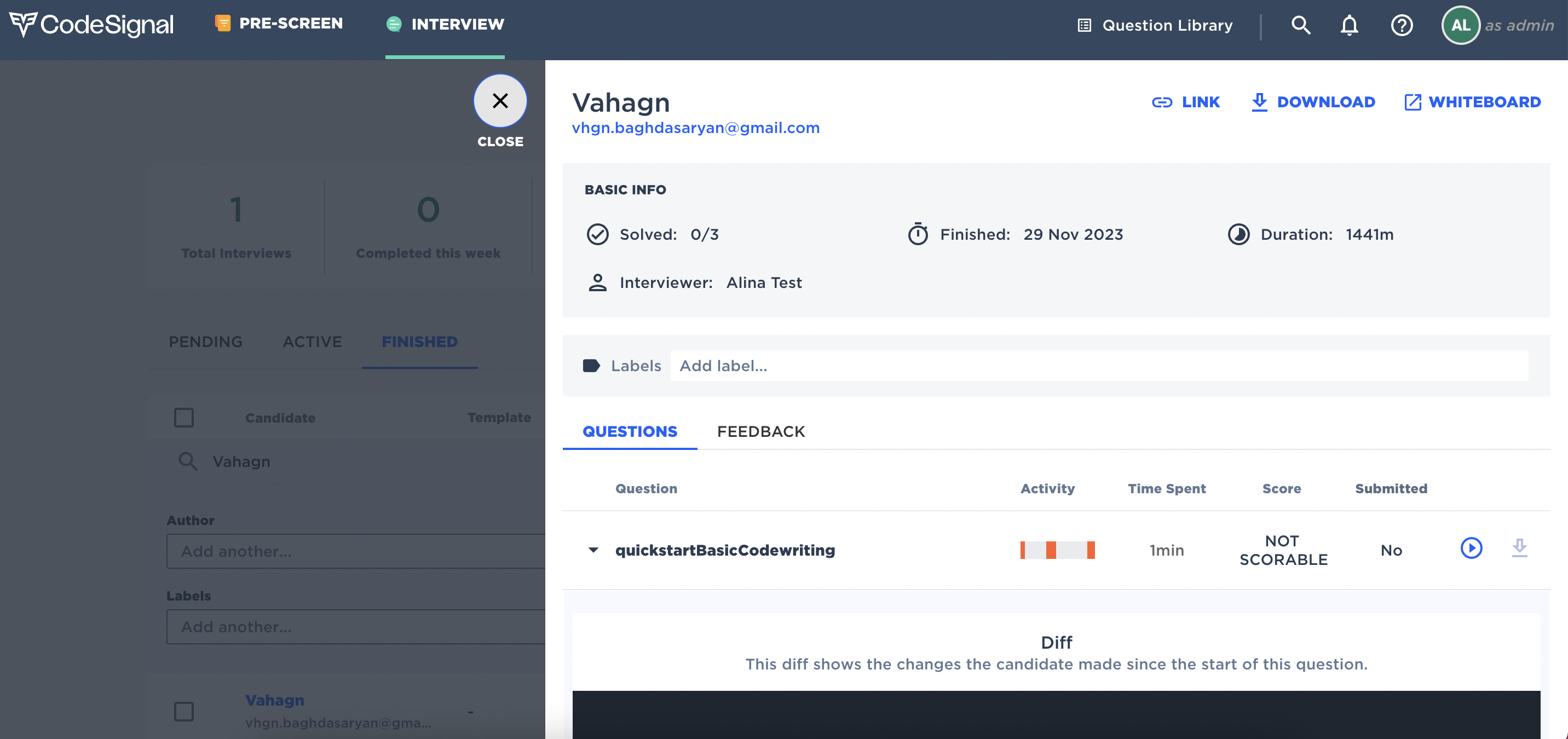Download the quickstartBasicCodewriting question result
1568x739 pixels.
tap(1519, 549)
